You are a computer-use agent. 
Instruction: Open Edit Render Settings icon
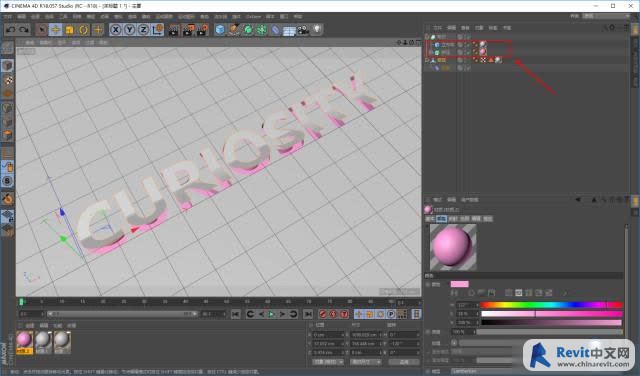202,30
